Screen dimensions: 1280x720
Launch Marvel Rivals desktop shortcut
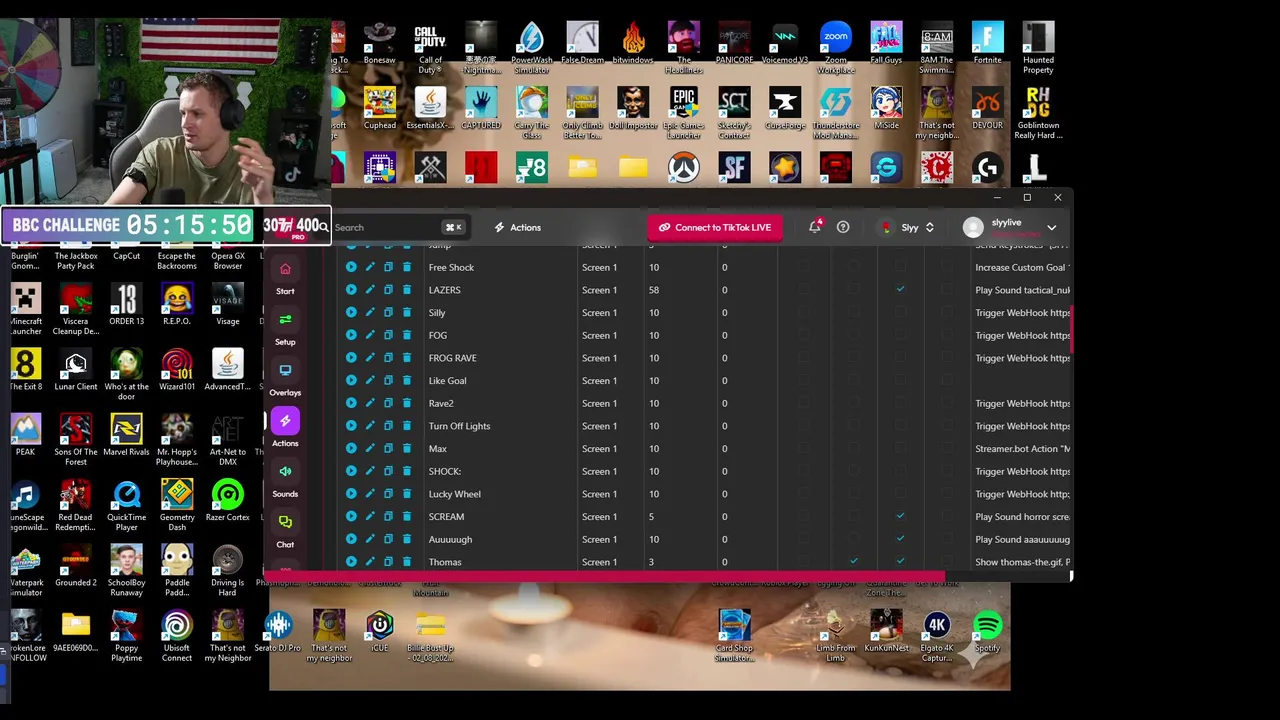tap(126, 435)
